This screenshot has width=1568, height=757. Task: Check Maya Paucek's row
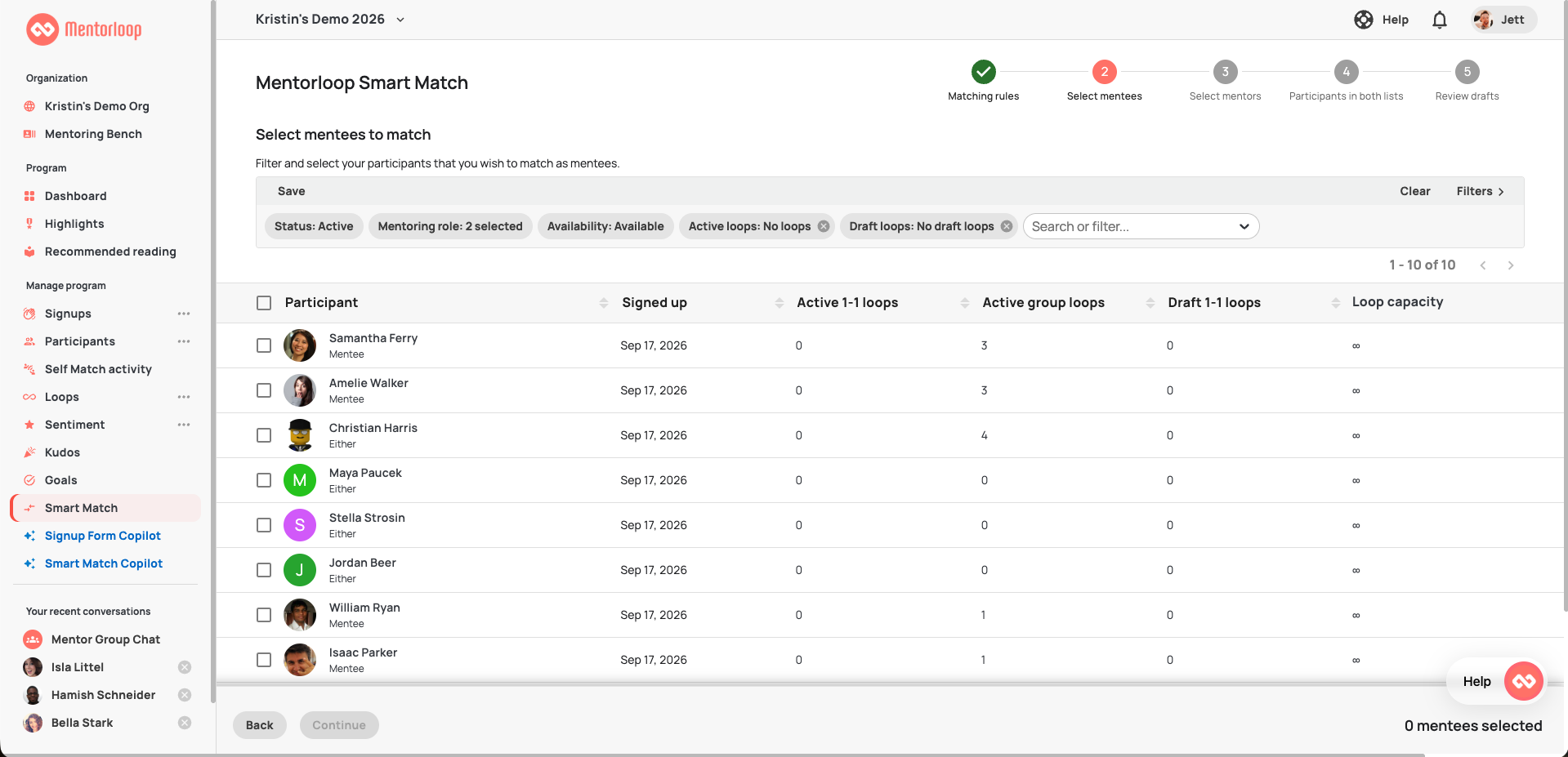click(264, 480)
